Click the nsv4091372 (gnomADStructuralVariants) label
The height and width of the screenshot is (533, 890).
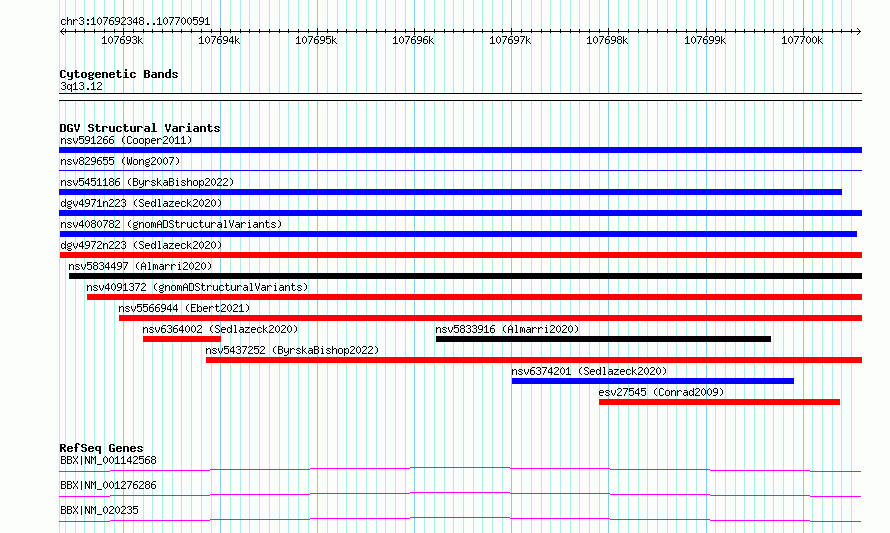[197, 287]
